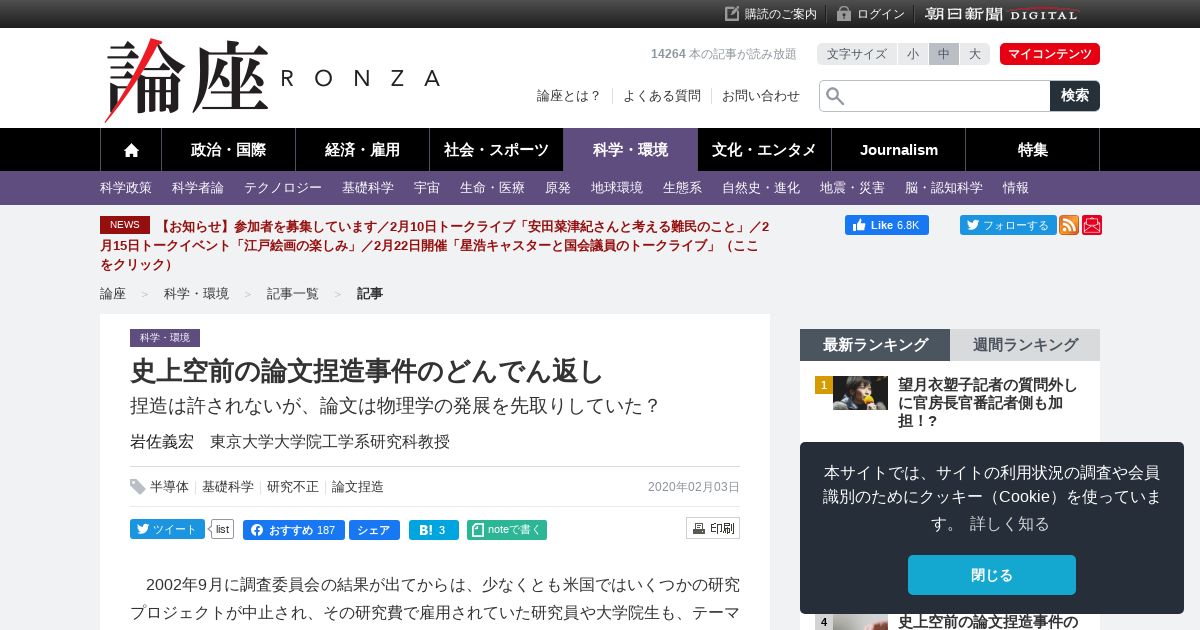
Task: Open the 科学政策 subcategory
Action: (126, 188)
